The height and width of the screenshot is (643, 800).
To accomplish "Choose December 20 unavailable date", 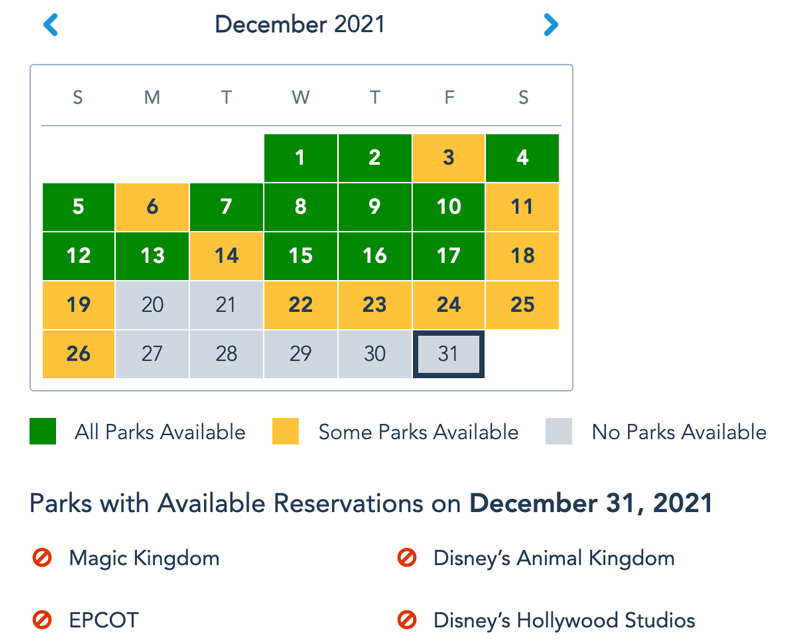I will (x=152, y=305).
